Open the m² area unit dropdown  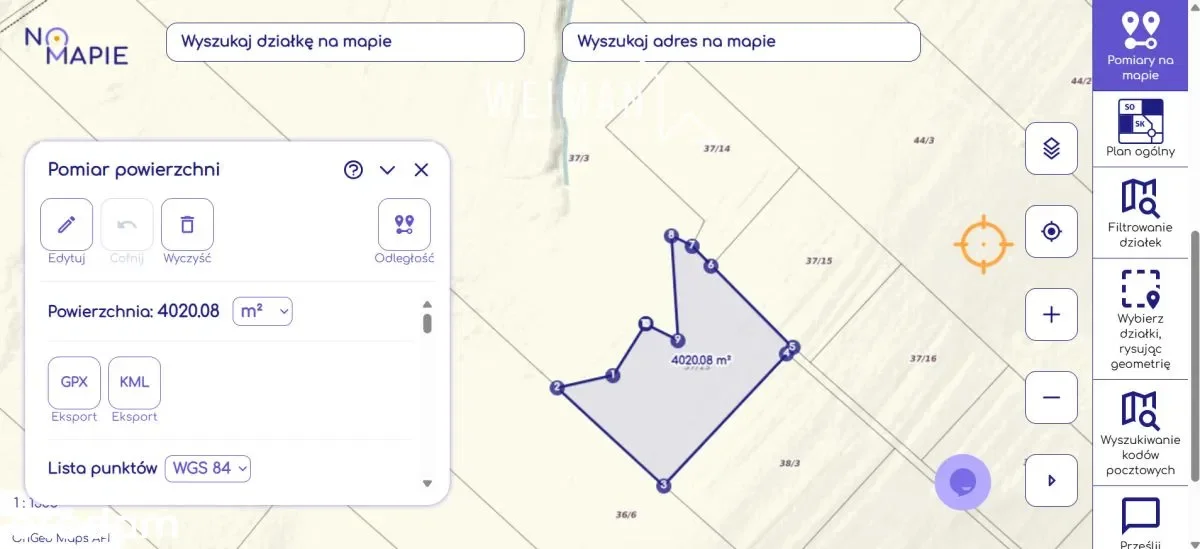tap(262, 311)
